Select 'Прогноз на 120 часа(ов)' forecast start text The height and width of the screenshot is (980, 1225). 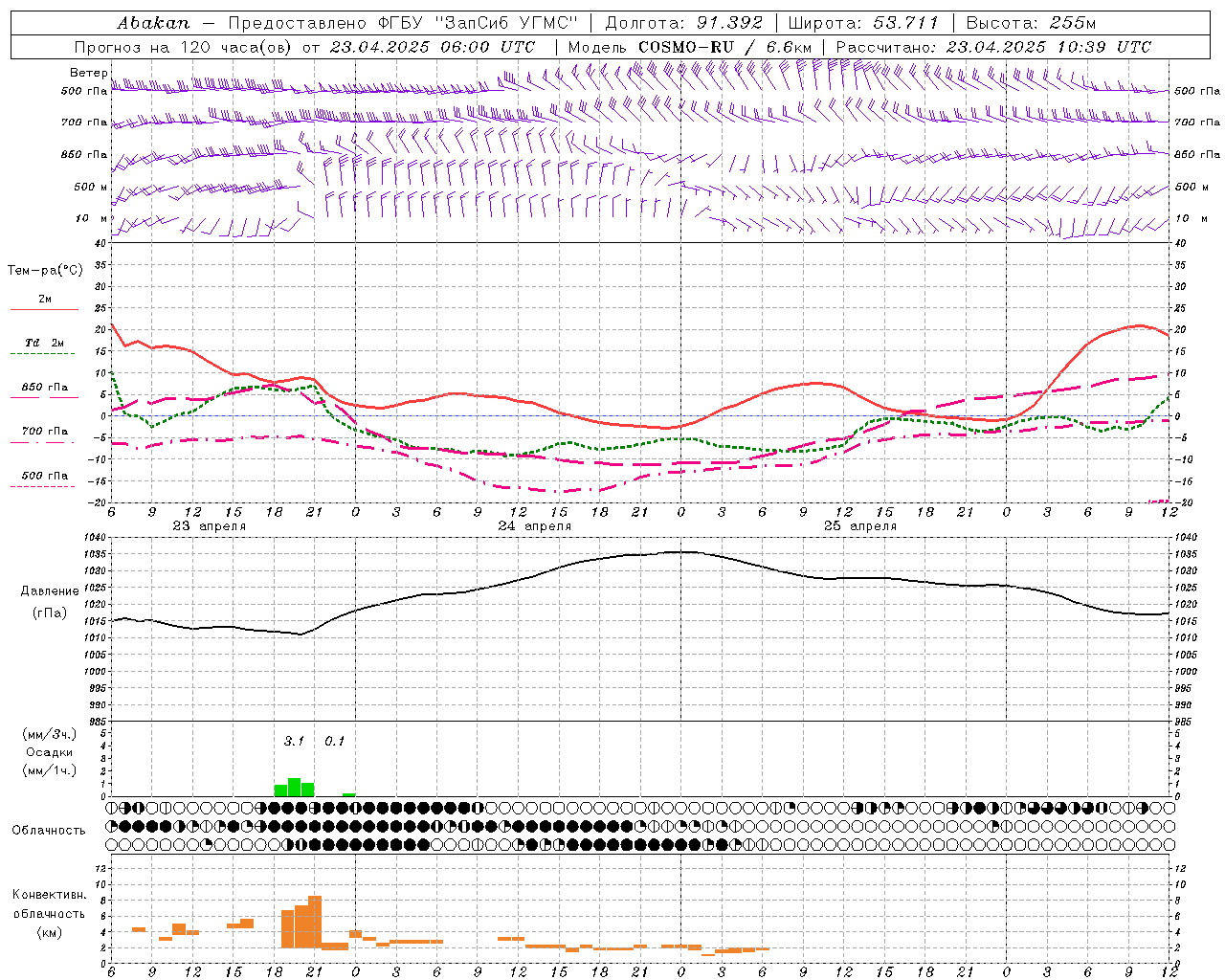click(184, 47)
